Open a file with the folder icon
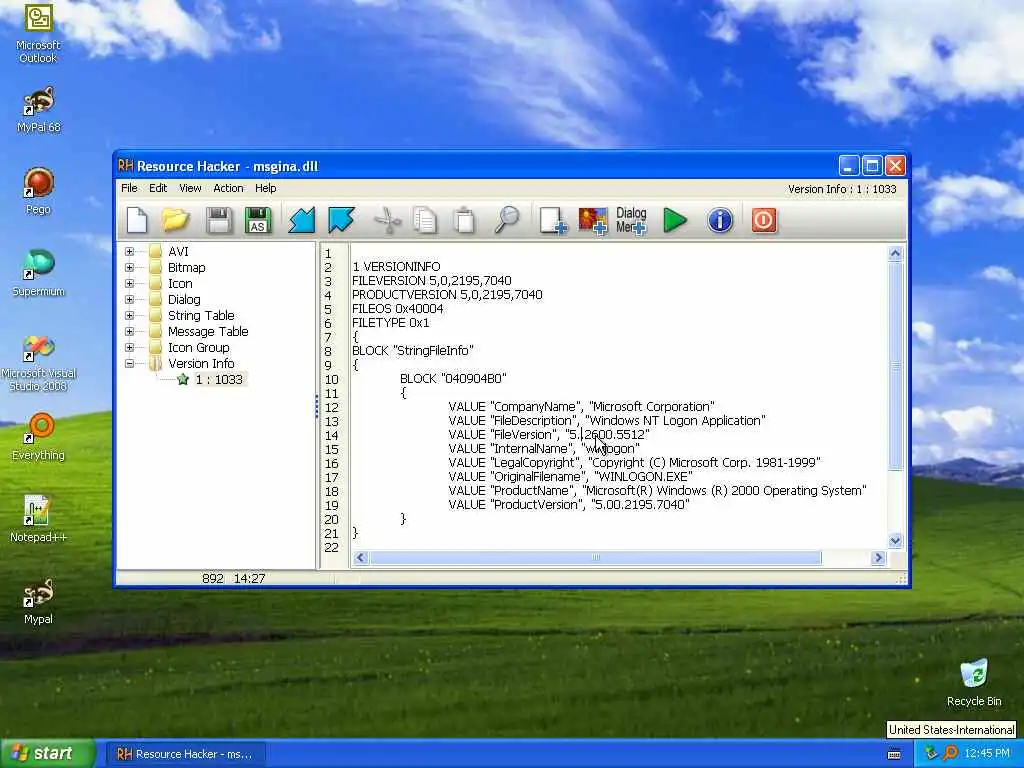 [x=176, y=220]
